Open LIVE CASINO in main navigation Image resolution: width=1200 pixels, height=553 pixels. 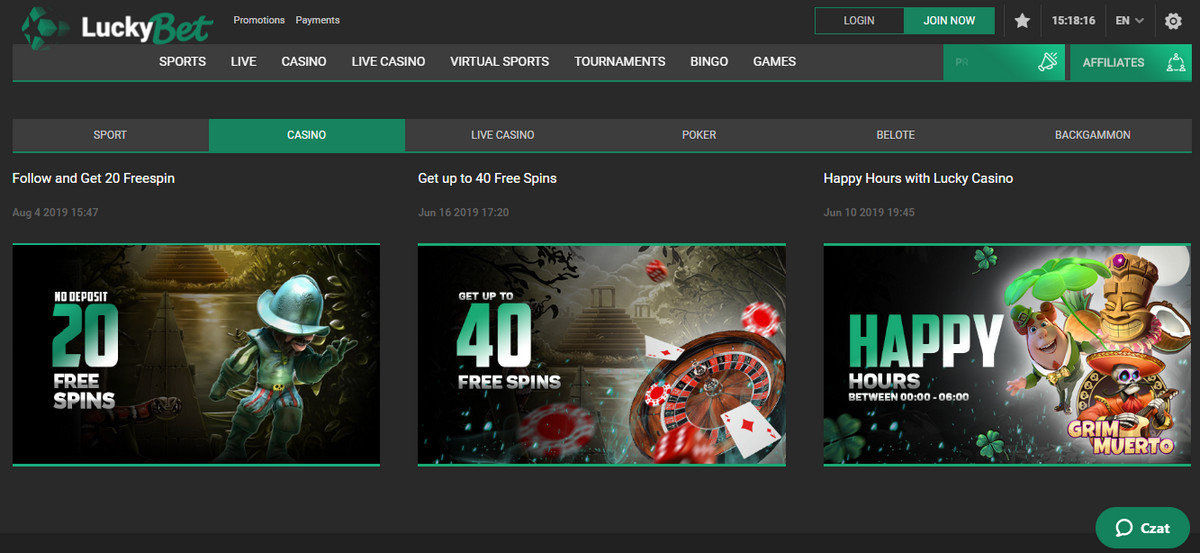click(388, 62)
